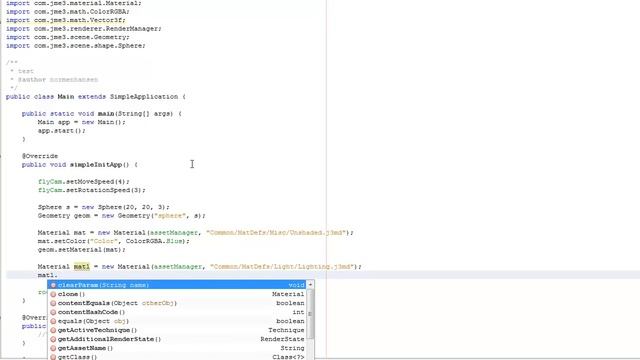Click the completion popup scrollbar thumb
This screenshot has height=360, width=640.
pyautogui.click(x=310, y=314)
